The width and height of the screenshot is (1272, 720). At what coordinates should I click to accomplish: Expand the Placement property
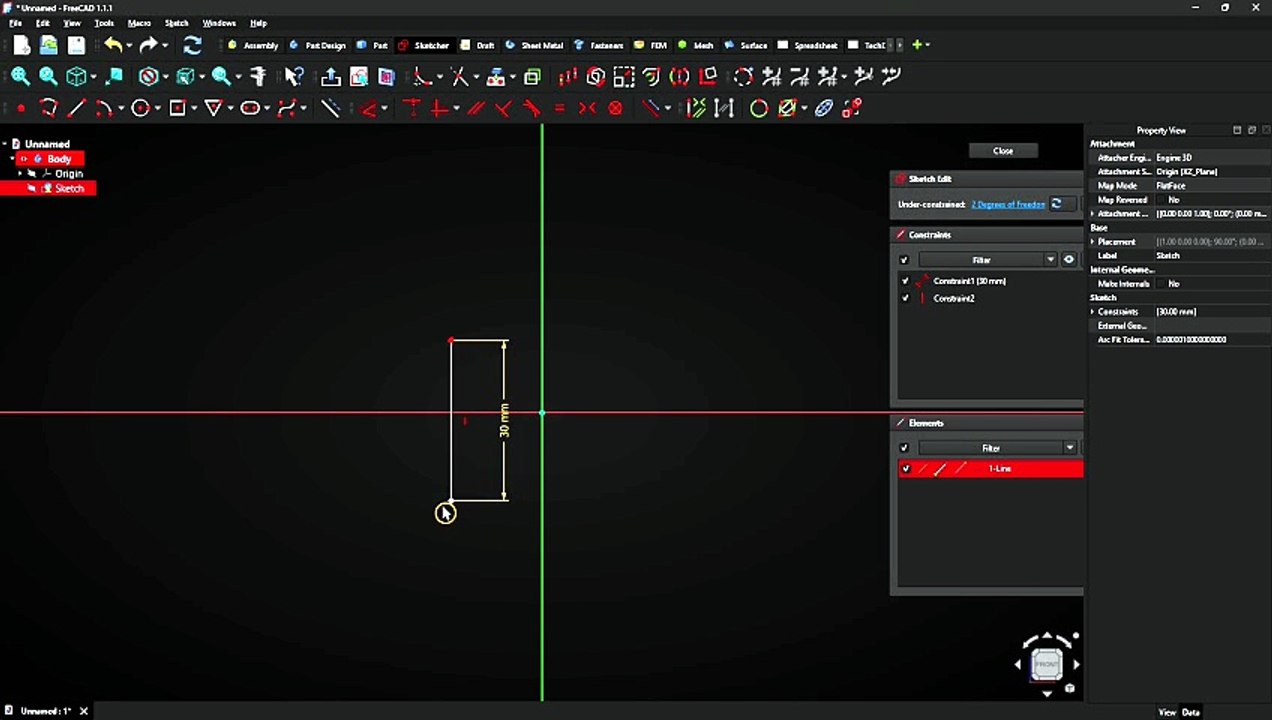(x=1092, y=242)
